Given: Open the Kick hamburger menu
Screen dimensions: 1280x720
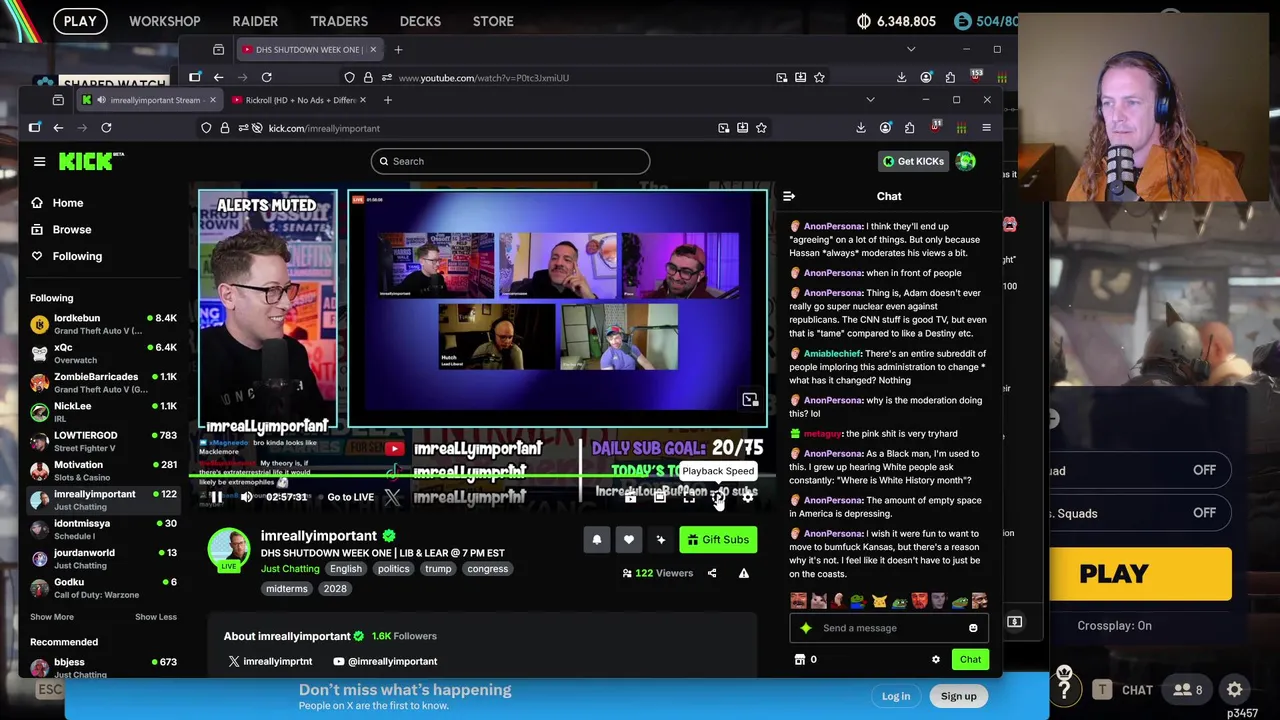Looking at the screenshot, I should point(39,161).
